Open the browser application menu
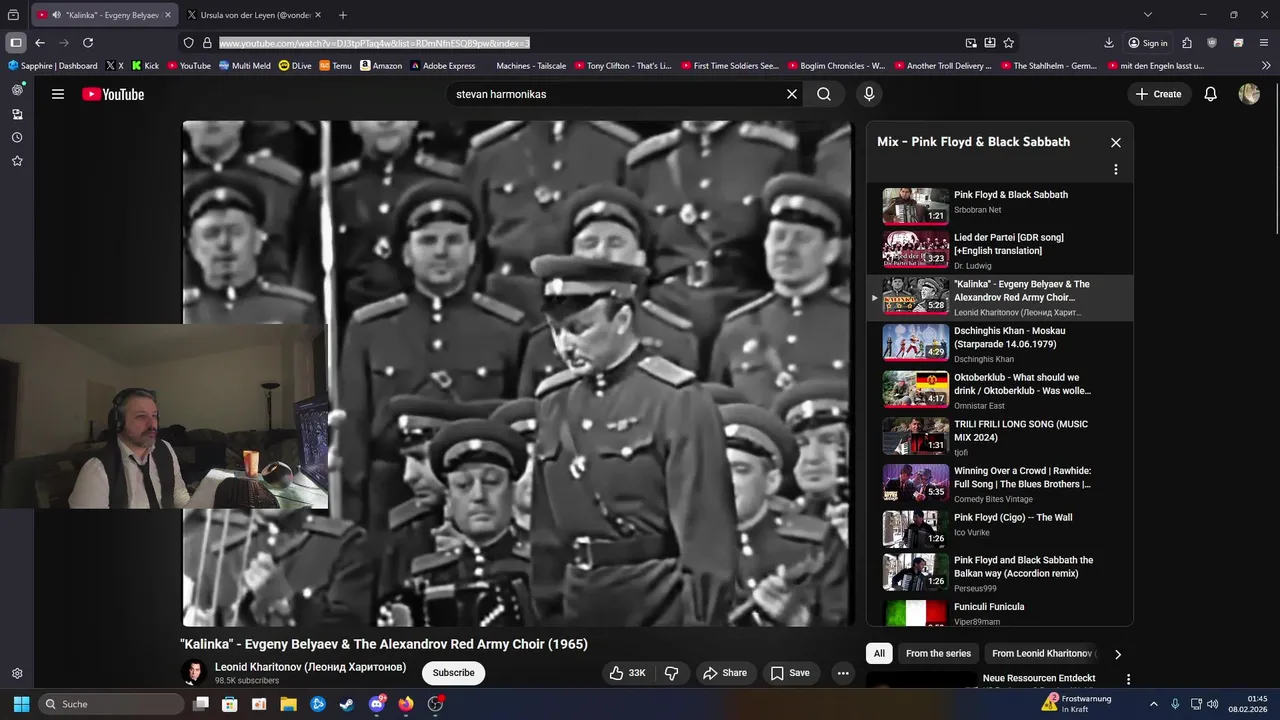The image size is (1280, 720). 1263,43
